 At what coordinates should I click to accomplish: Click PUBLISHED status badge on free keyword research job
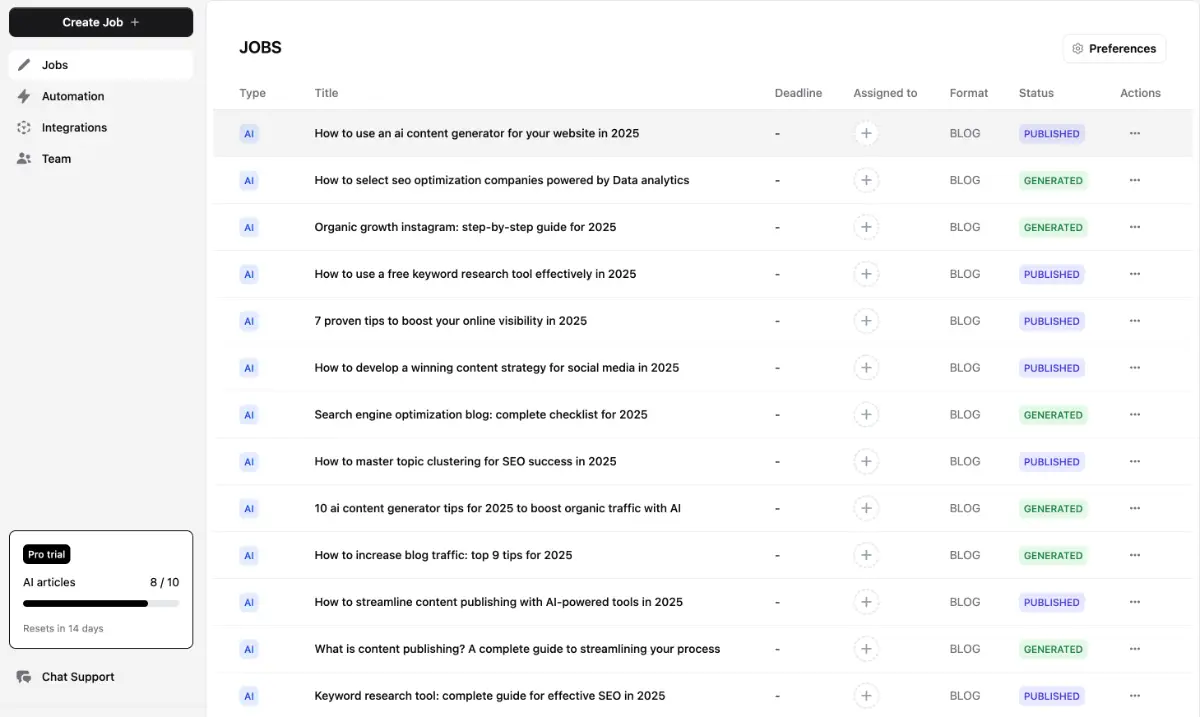(x=1051, y=274)
